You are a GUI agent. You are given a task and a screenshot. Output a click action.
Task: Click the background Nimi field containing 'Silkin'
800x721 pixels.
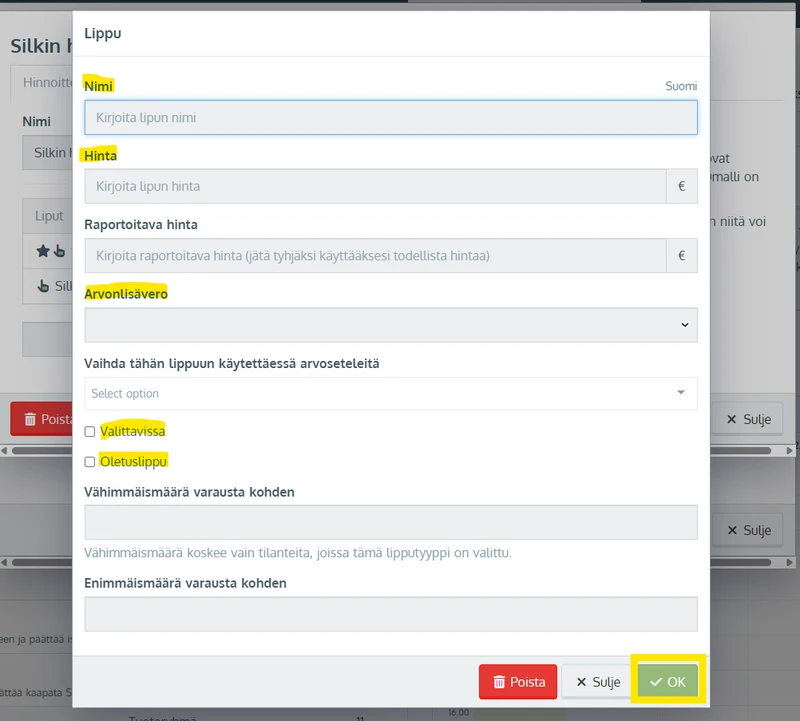[47, 153]
